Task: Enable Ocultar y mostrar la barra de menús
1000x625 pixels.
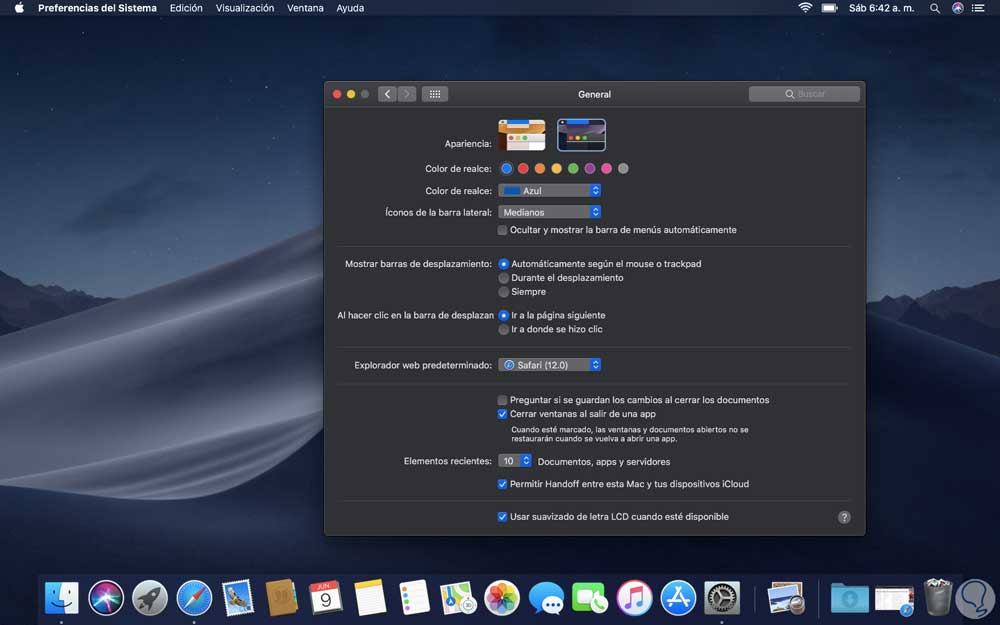Action: click(503, 230)
